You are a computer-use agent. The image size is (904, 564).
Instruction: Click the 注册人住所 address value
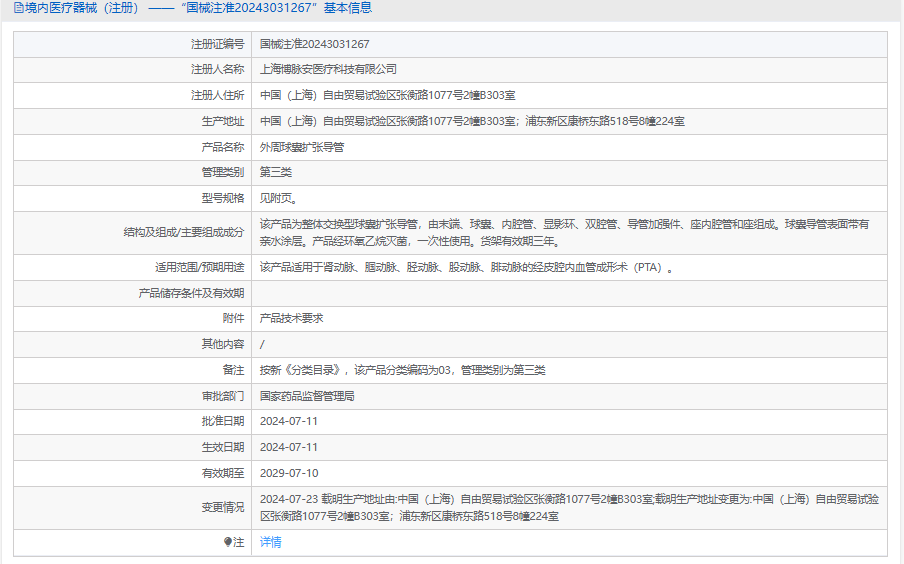pyautogui.click(x=387, y=95)
